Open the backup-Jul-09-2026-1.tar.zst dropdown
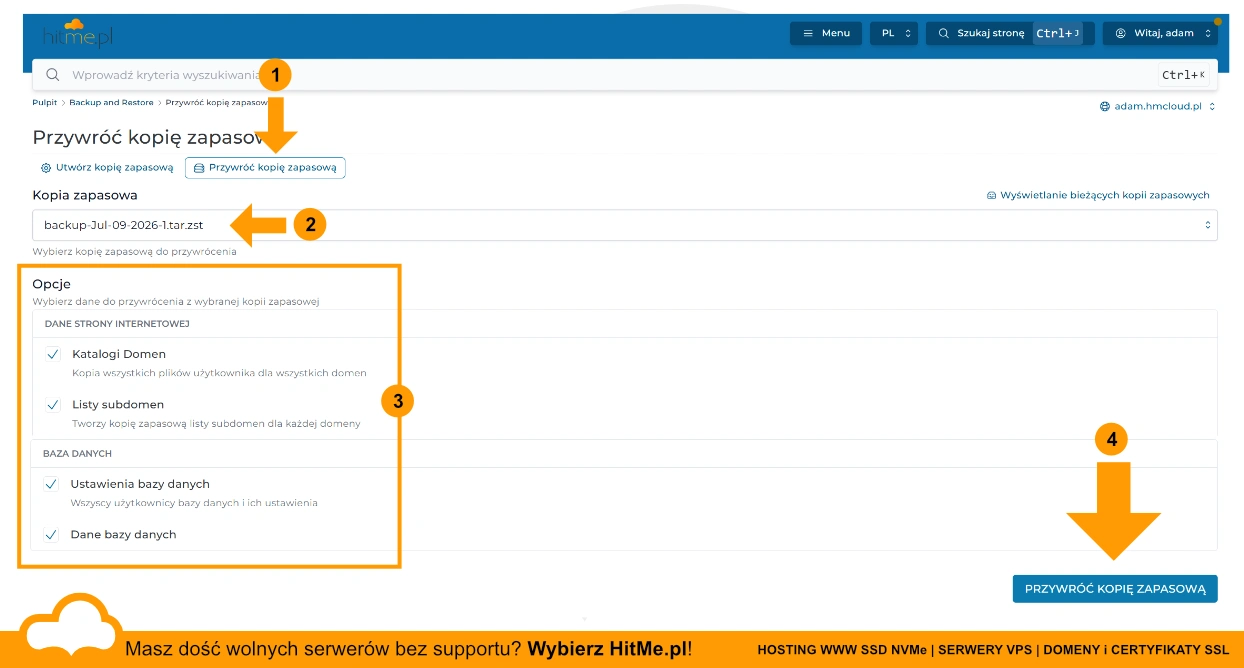The image size is (1244, 668). click(x=625, y=225)
